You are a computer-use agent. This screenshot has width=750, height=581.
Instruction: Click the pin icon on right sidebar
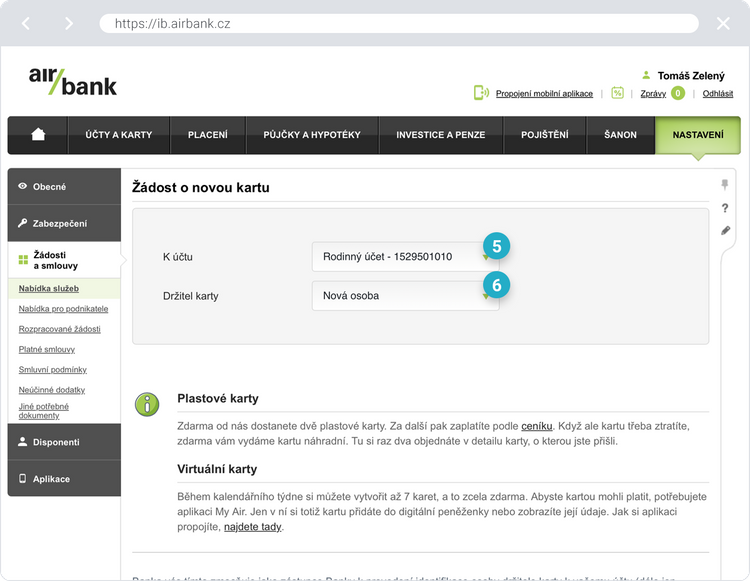point(726,185)
